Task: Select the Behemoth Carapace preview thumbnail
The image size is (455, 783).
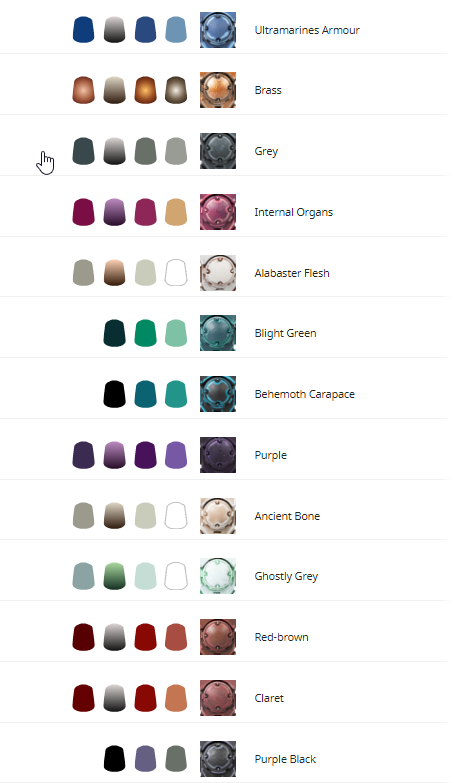Action: pos(218,394)
